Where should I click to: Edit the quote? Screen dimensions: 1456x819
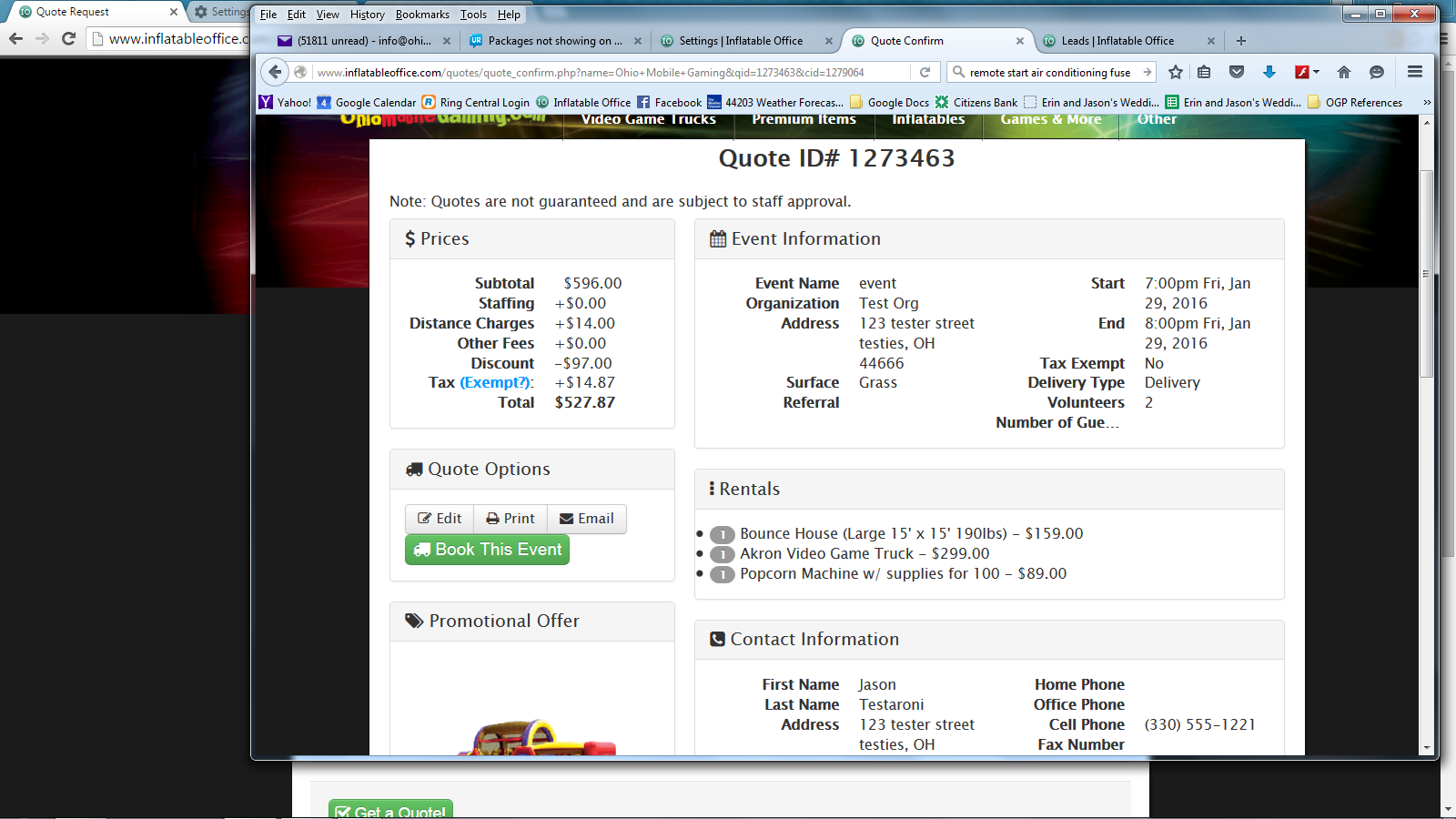[440, 519]
